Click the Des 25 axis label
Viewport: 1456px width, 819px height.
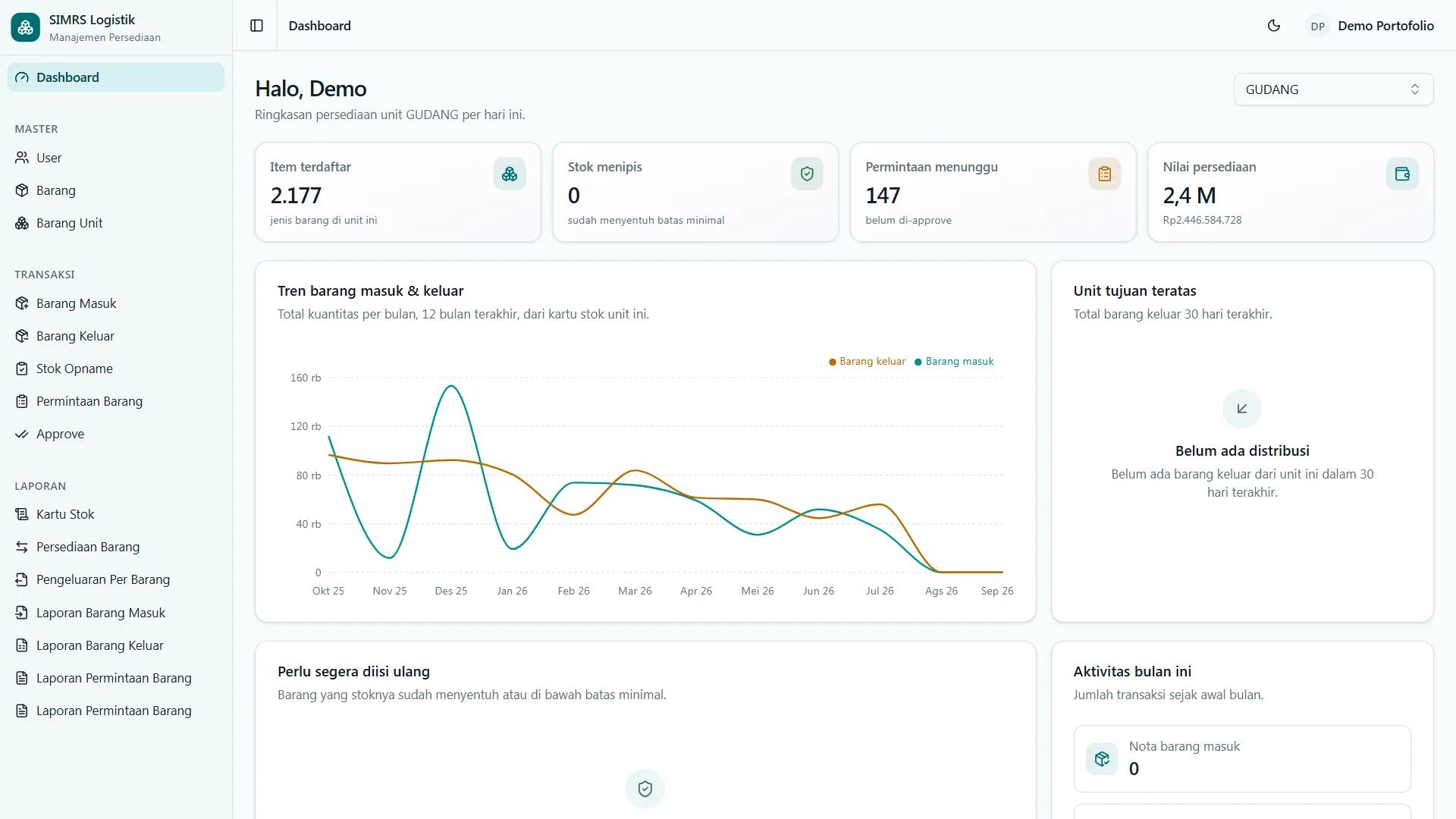coord(450,591)
